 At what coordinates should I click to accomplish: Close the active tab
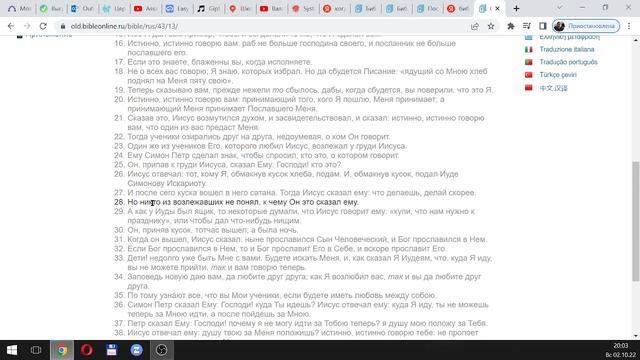[498, 8]
